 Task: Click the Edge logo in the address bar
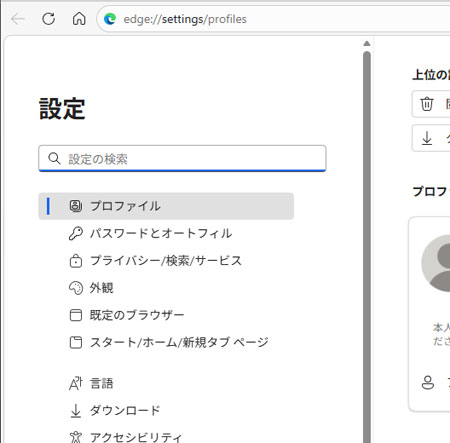click(x=110, y=19)
